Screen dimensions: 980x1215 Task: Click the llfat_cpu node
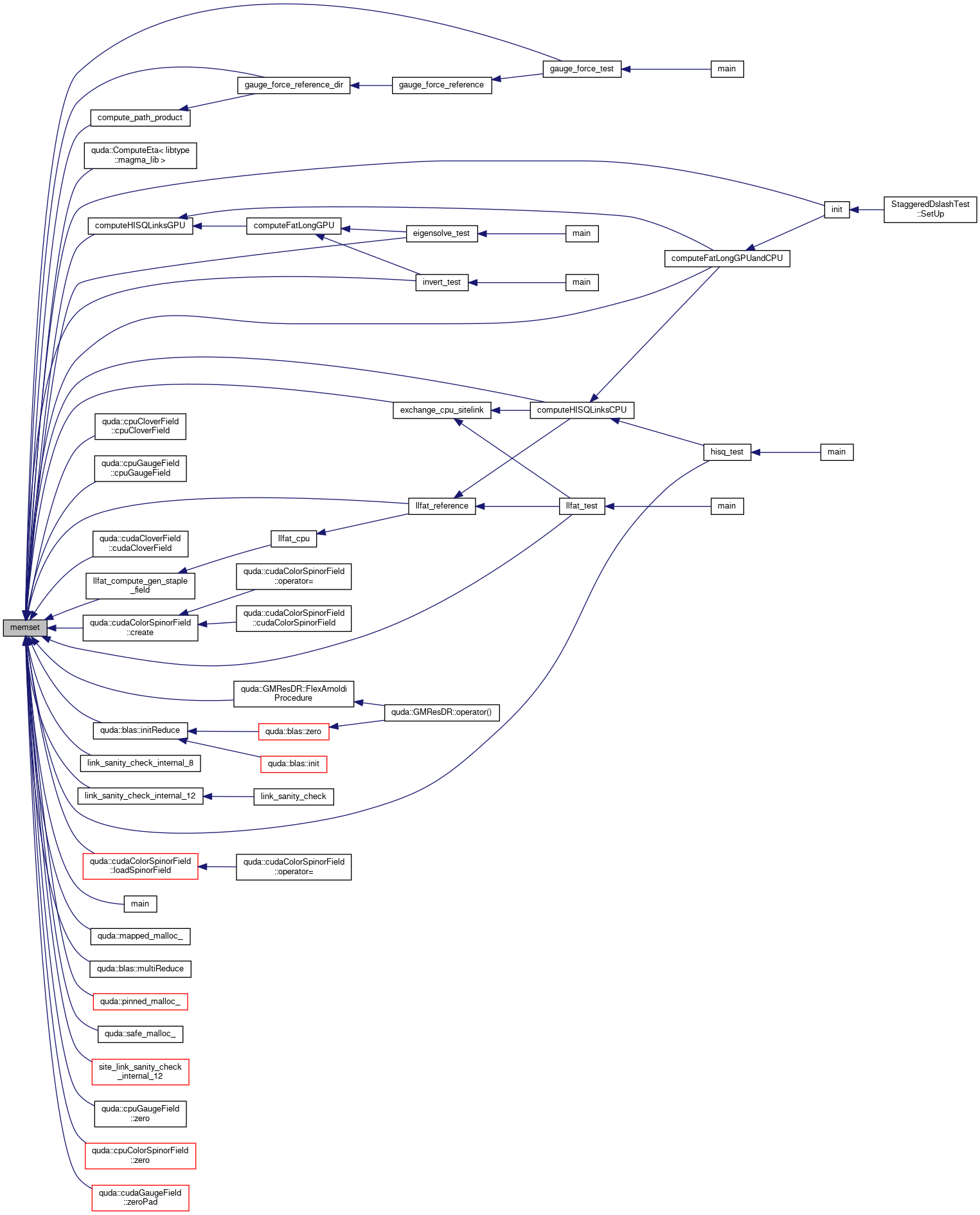pos(294,539)
